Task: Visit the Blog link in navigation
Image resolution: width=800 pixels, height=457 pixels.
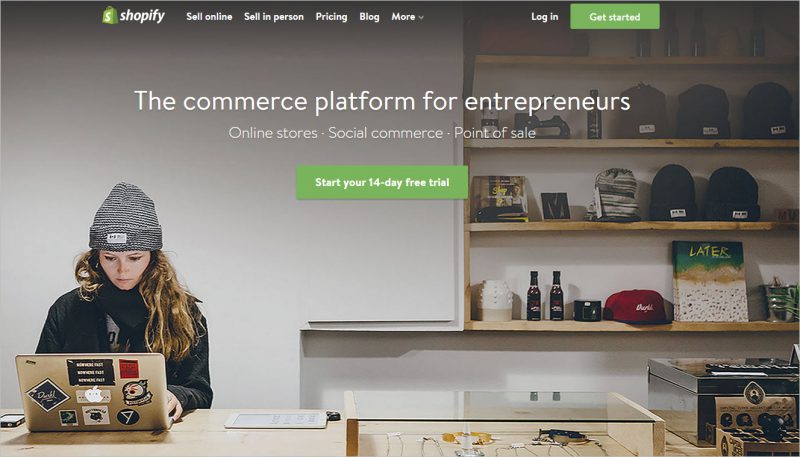Action: [369, 17]
